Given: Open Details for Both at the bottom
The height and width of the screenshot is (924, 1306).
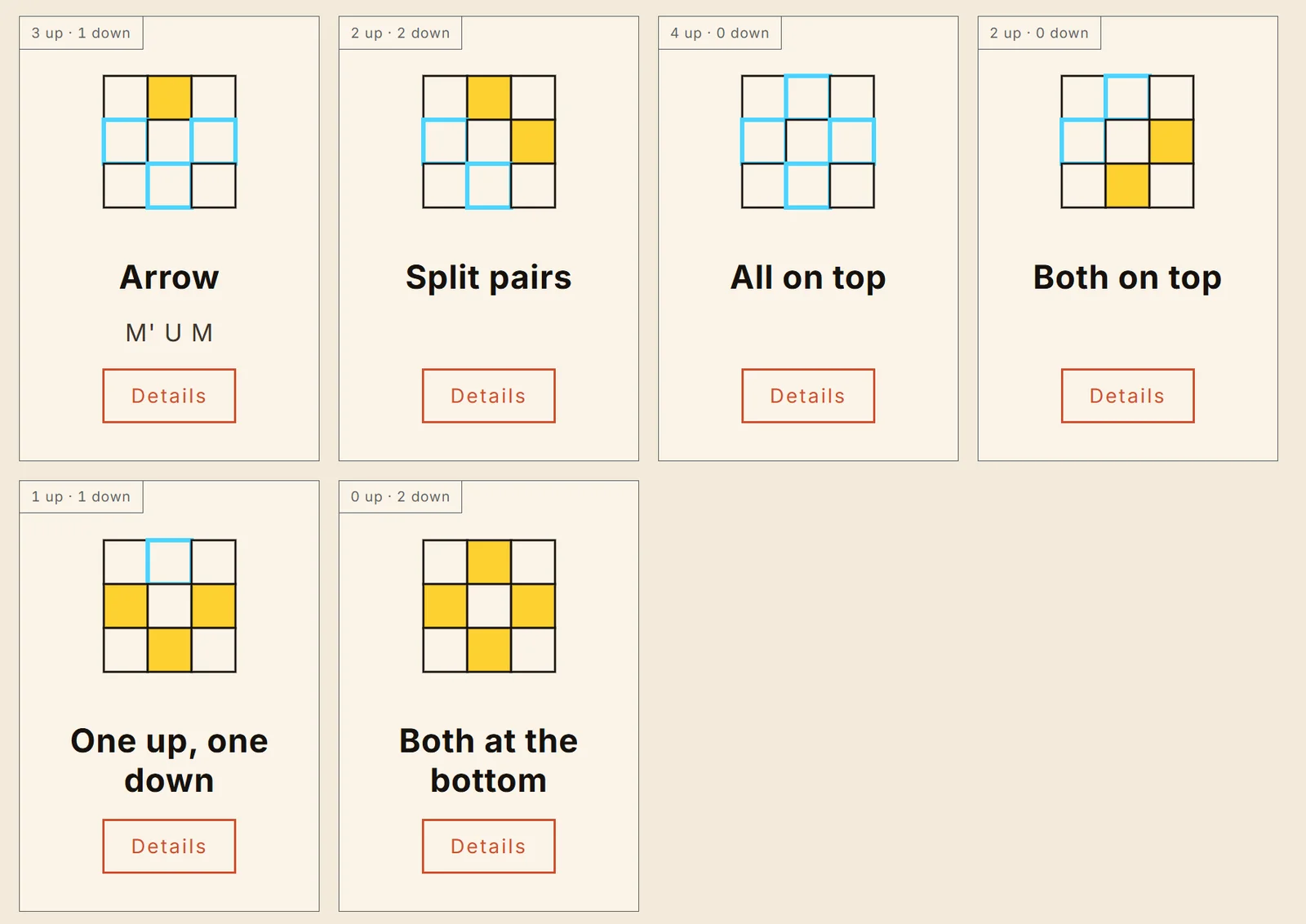Looking at the screenshot, I should coord(489,846).
